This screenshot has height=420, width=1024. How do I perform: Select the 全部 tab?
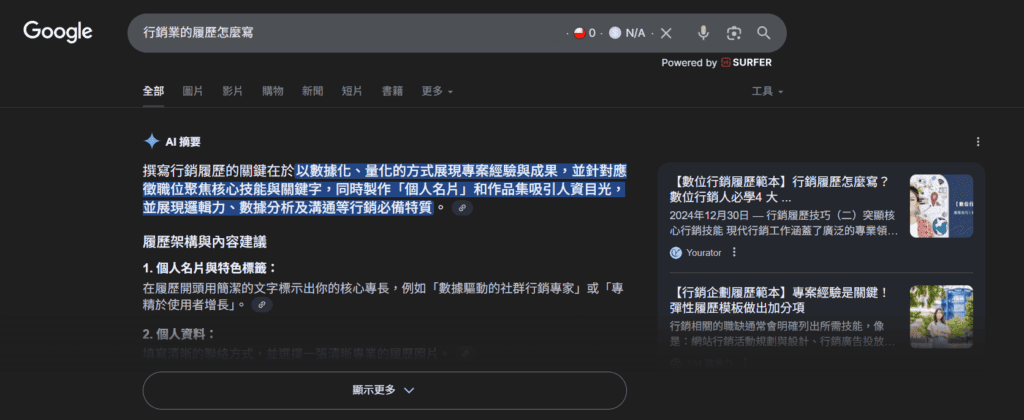153,91
